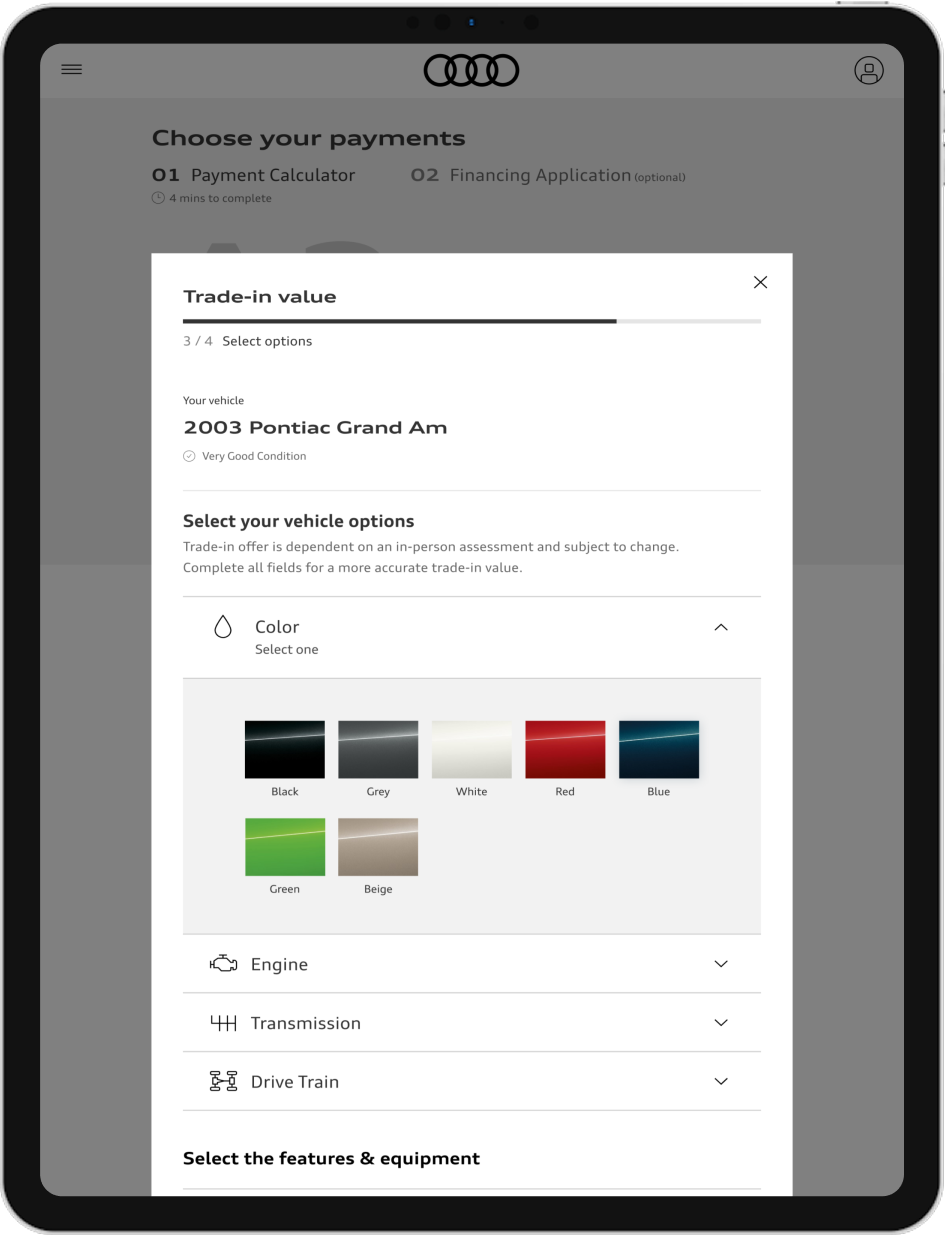Click the 'Trade-in value' dialog title

coord(260,297)
